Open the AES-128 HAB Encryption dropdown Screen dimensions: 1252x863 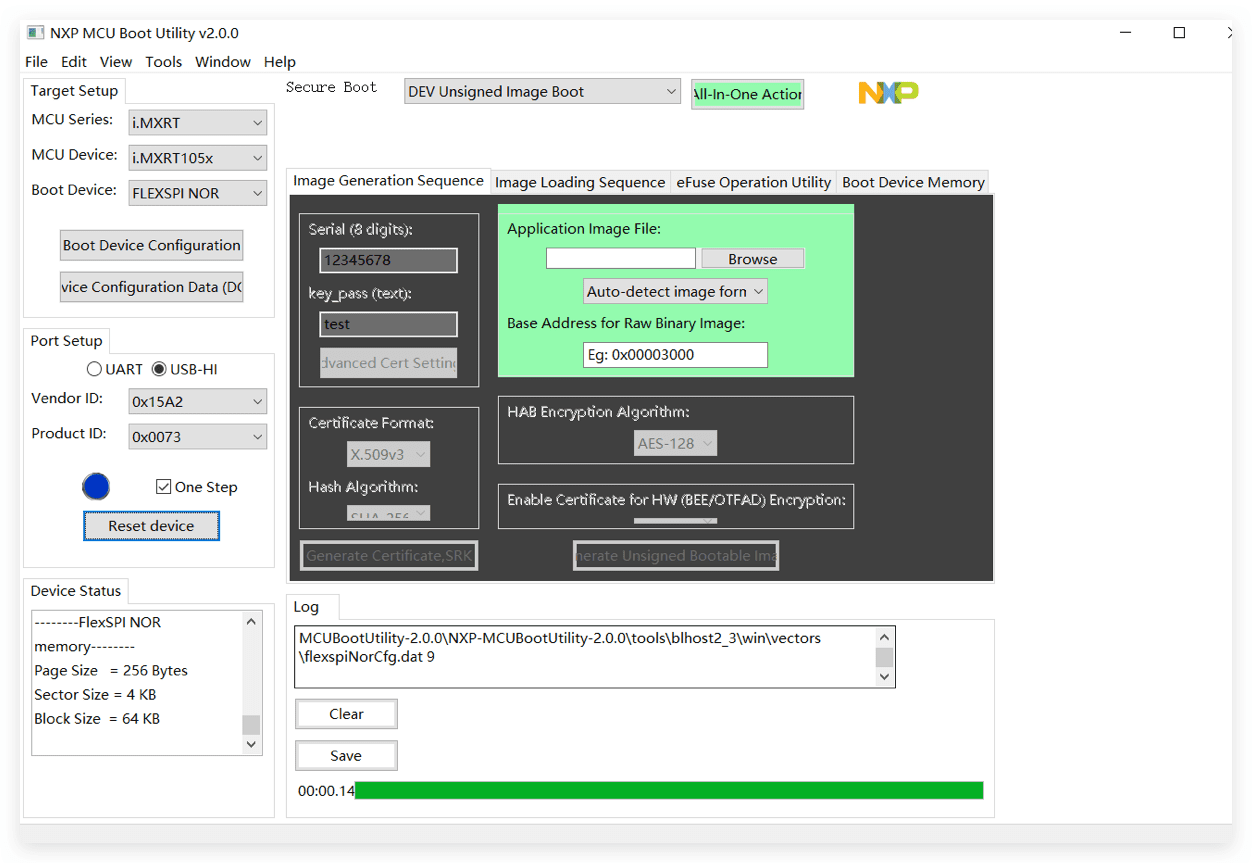pos(677,443)
